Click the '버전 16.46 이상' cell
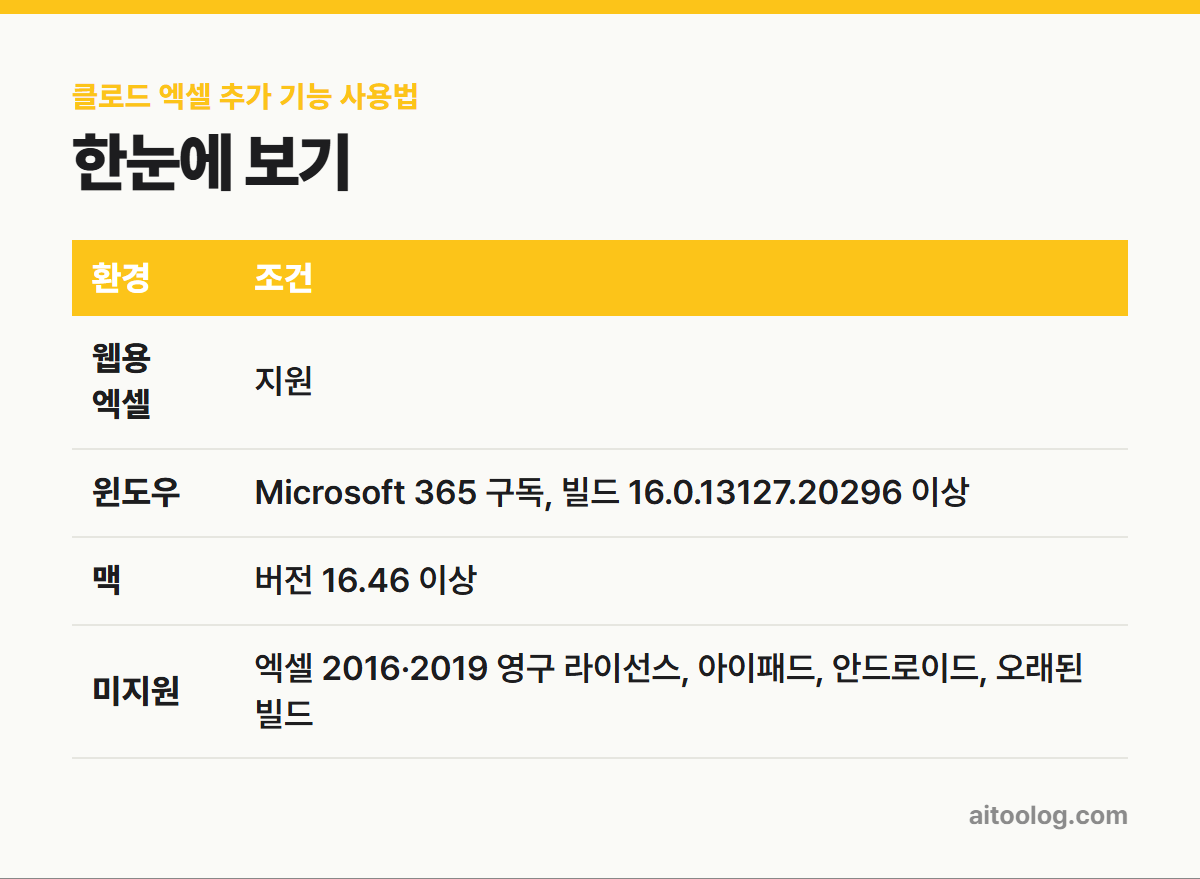This screenshot has height=879, width=1200. [366, 580]
